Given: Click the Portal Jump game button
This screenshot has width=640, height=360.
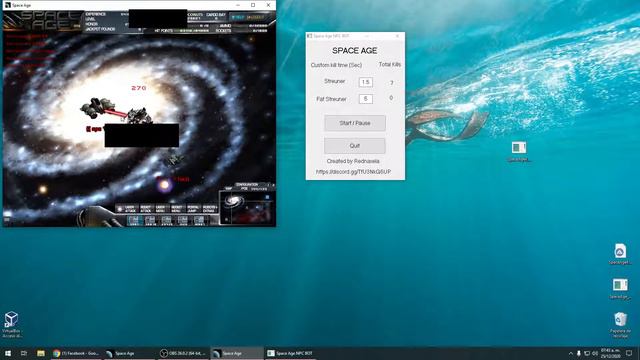Looking at the screenshot, I should (x=193, y=209).
